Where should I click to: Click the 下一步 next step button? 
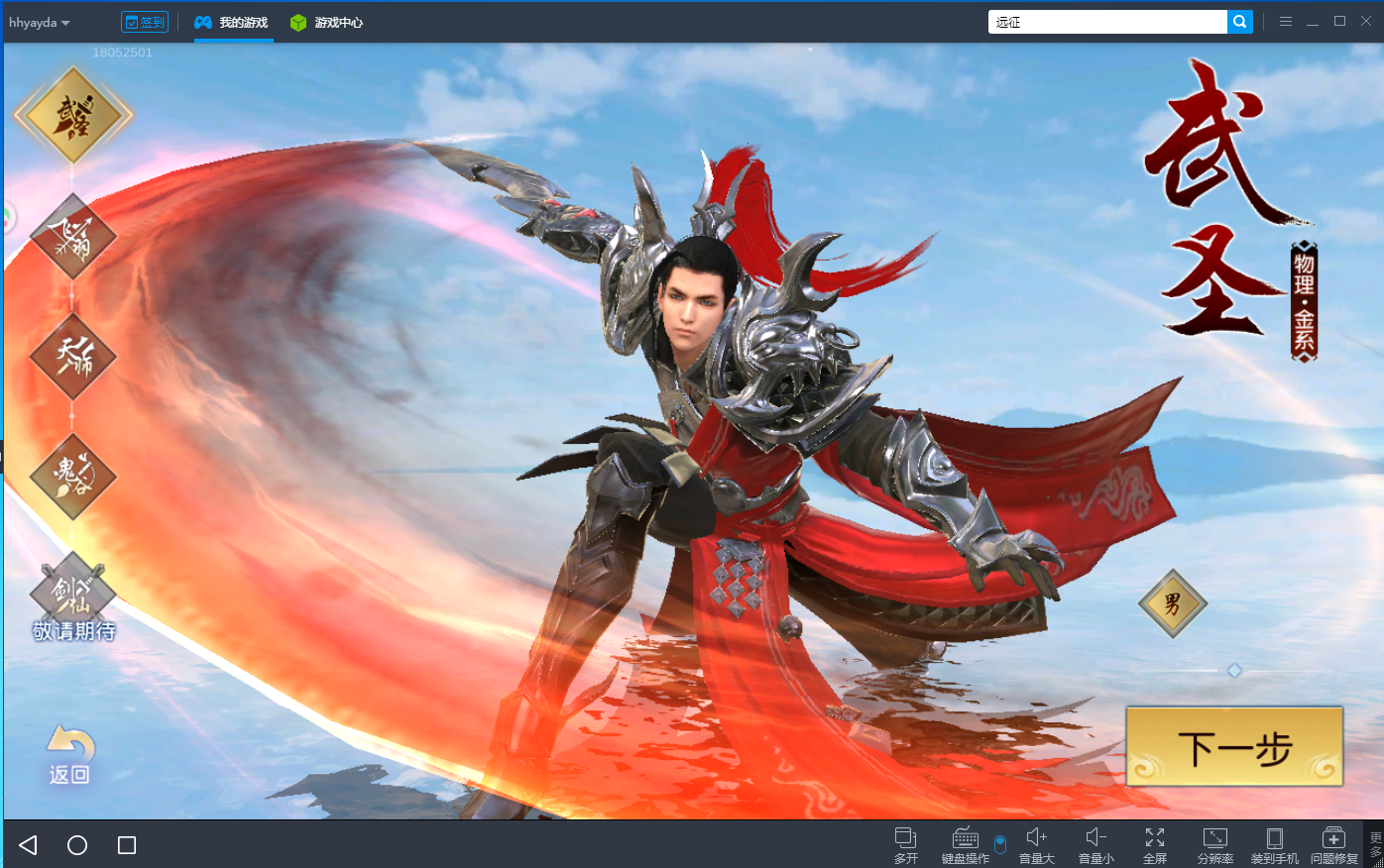click(x=1234, y=747)
